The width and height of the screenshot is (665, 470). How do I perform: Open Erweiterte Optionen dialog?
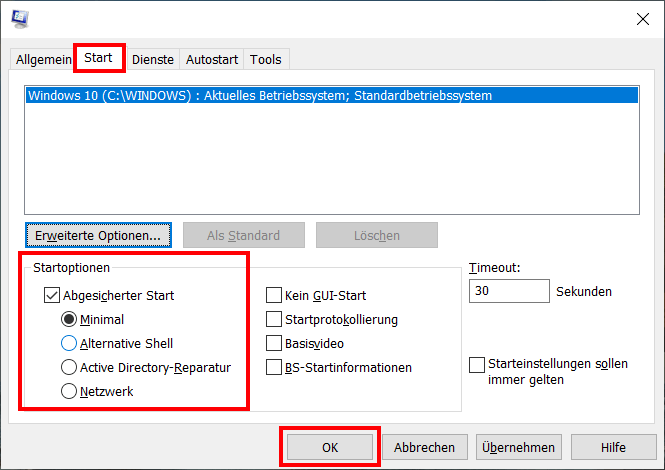click(x=98, y=235)
